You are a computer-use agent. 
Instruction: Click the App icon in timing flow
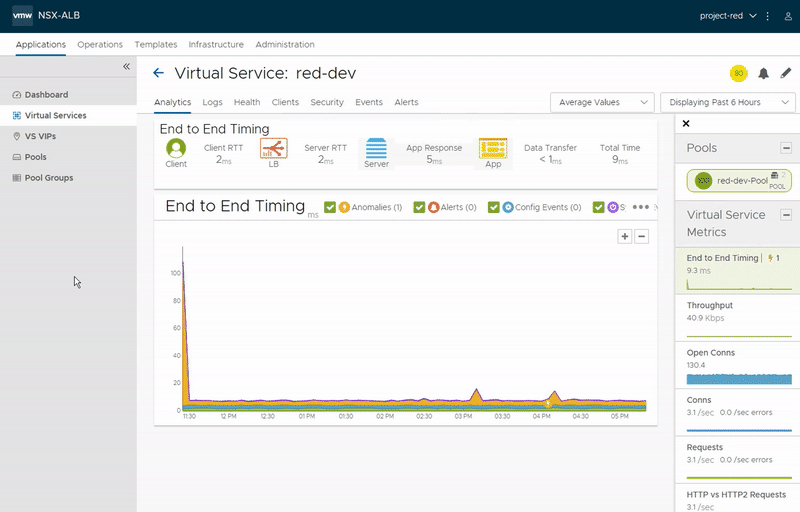[493, 148]
